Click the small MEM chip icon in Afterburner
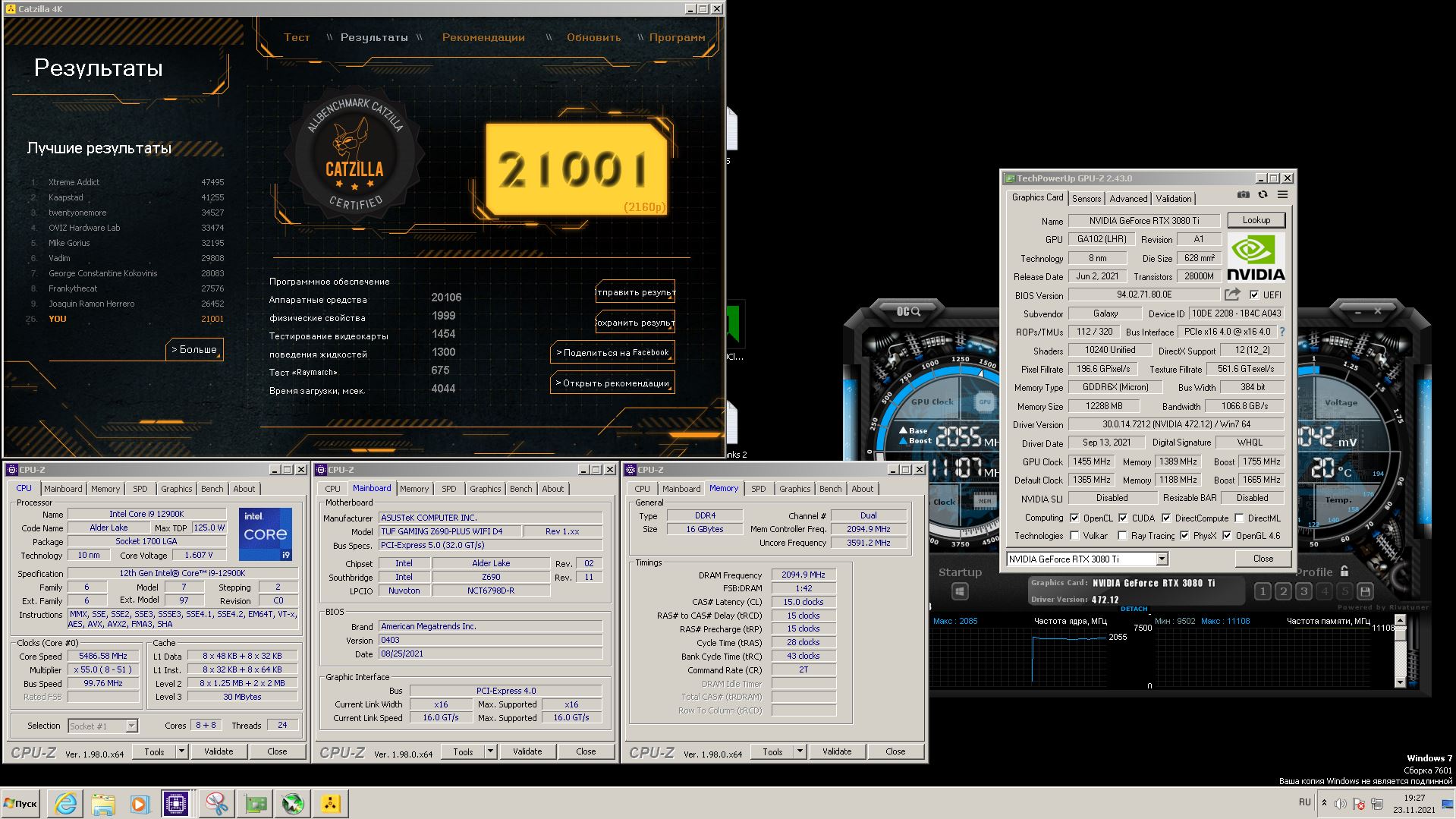The width and height of the screenshot is (1456, 819). pyautogui.click(x=985, y=501)
